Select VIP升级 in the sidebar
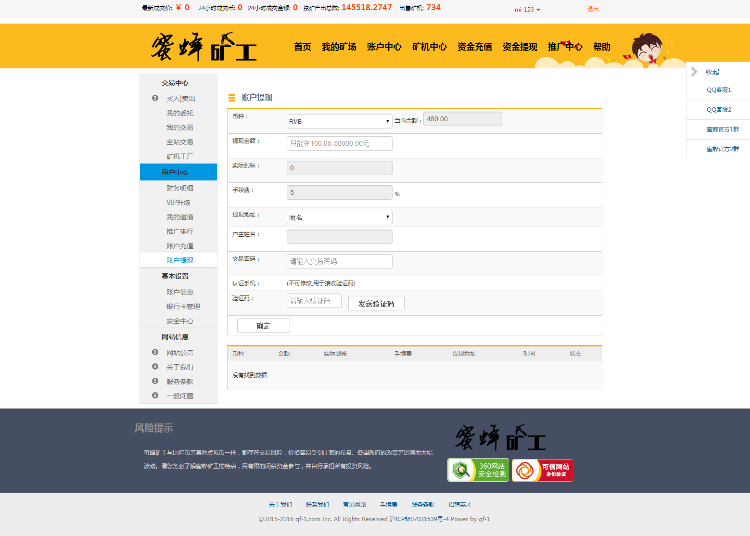 pos(178,202)
